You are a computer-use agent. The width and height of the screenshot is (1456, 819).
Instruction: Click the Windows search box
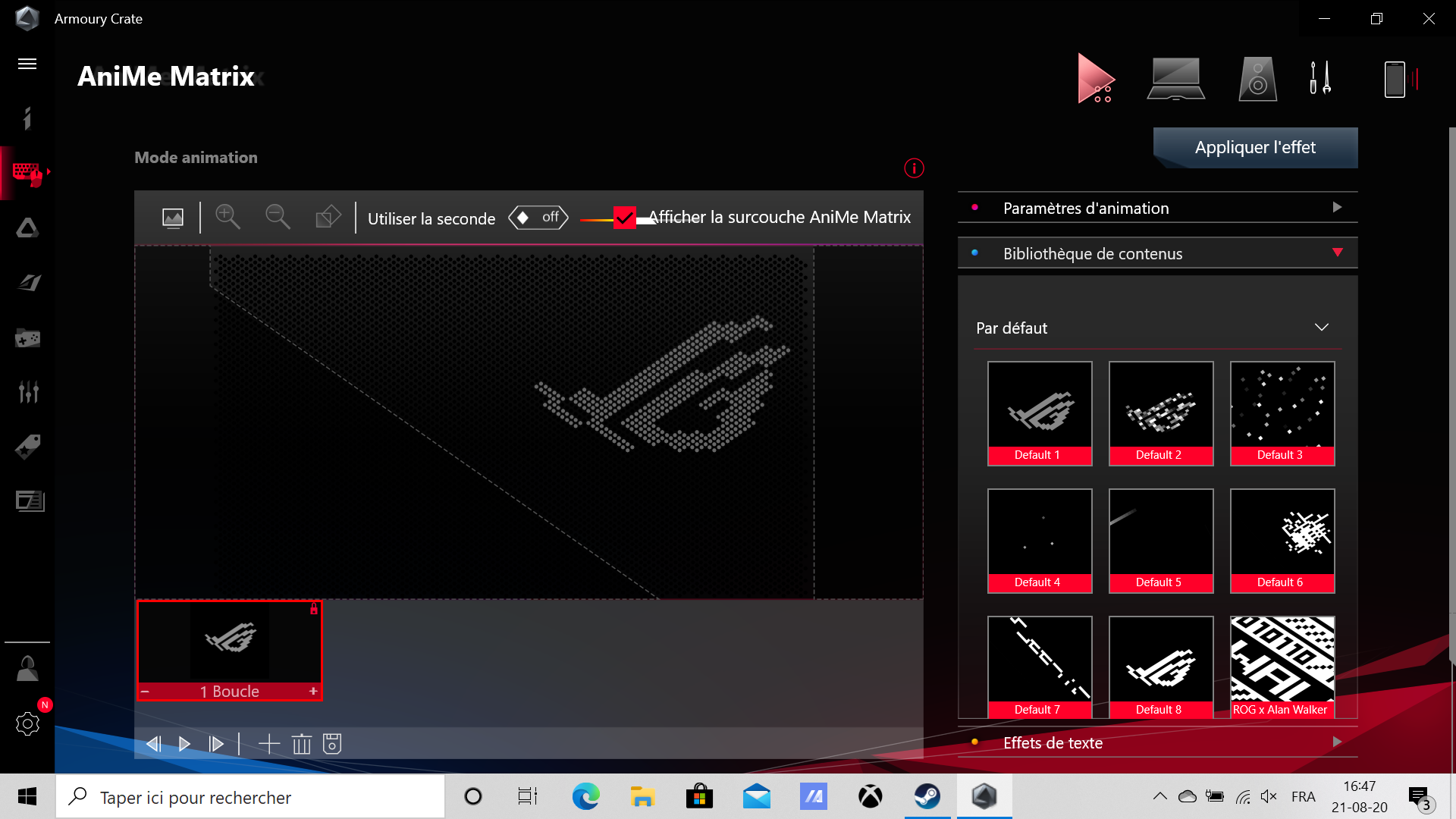click(250, 797)
